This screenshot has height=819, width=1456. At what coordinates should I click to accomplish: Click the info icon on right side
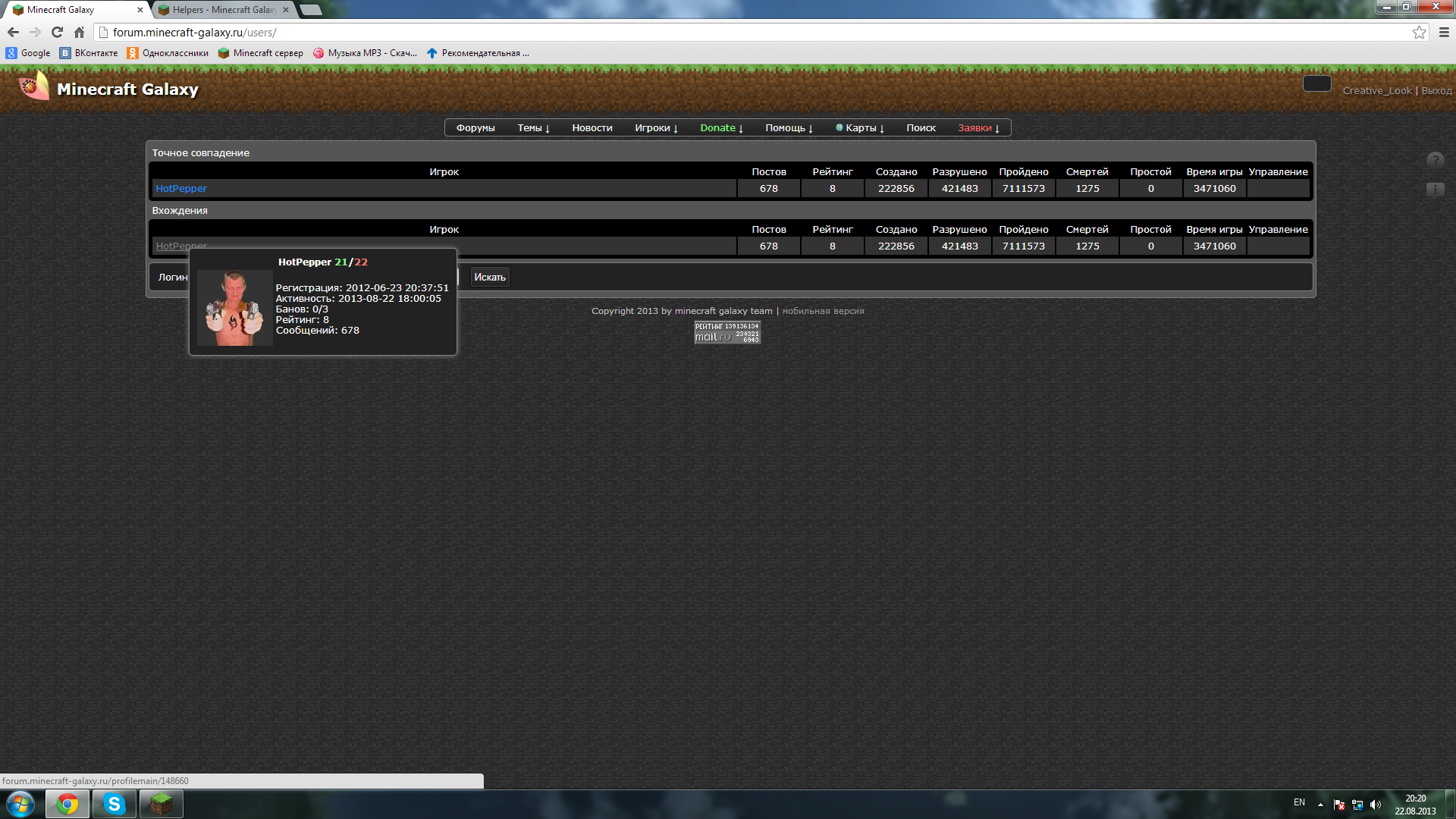click(x=1435, y=189)
